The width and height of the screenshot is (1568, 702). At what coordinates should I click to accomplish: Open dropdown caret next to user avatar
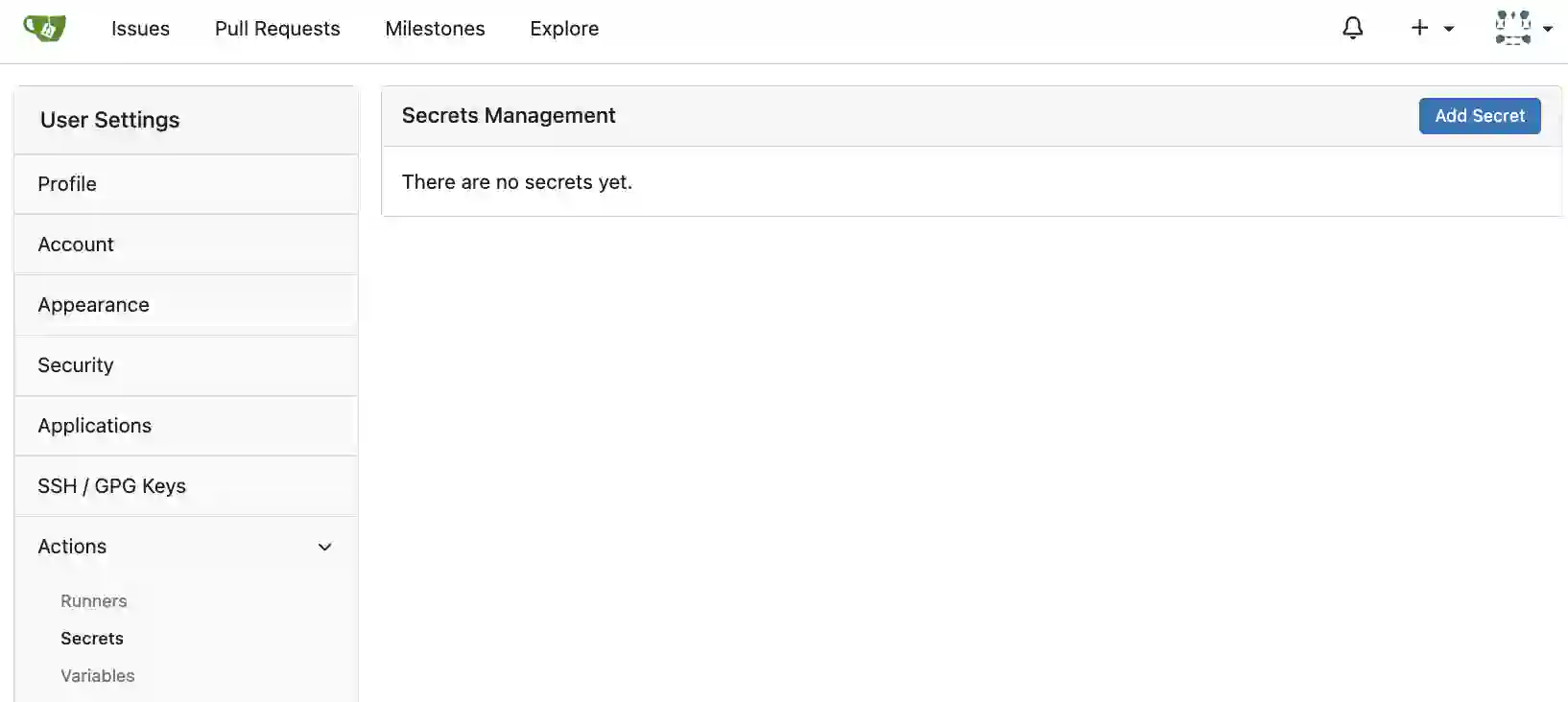[1547, 30]
